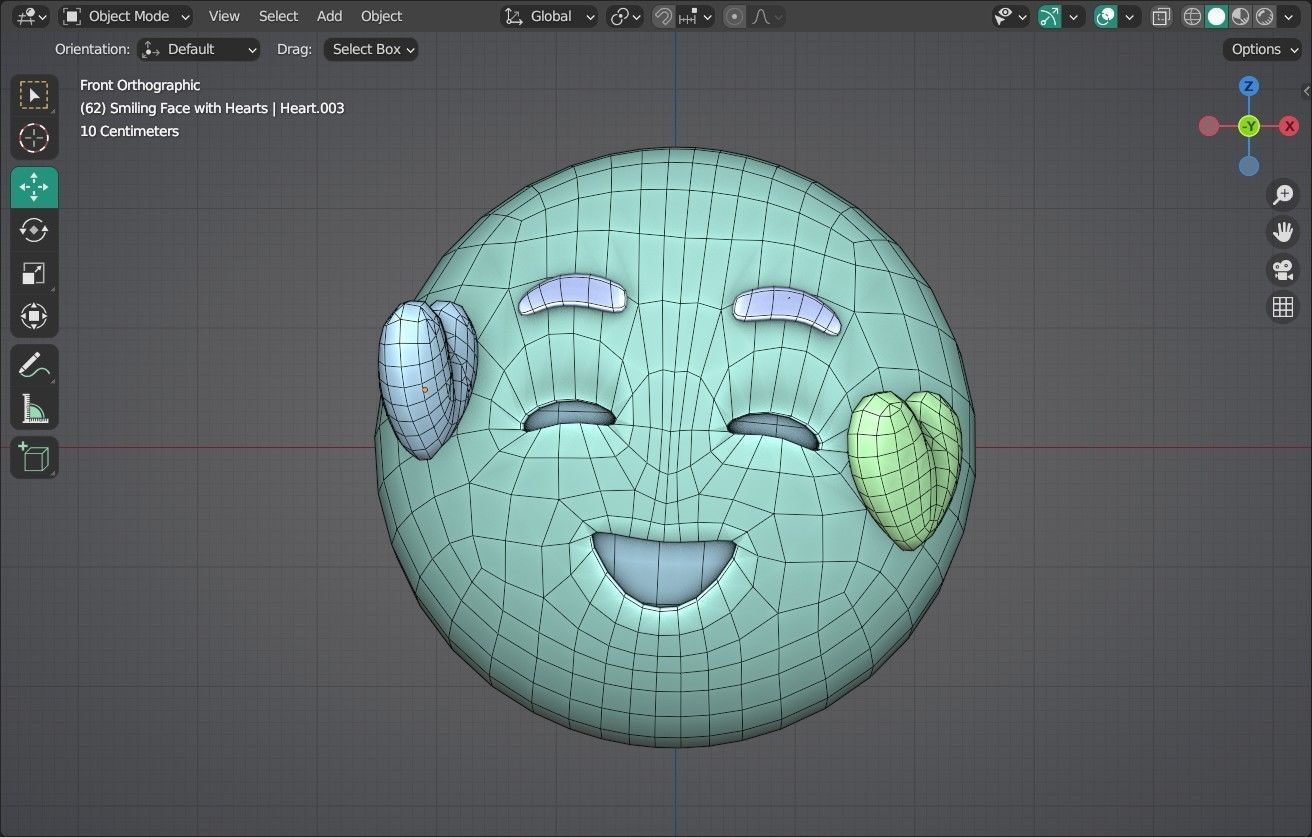Switch to solid viewport shading
Viewport: 1312px width, 837px height.
click(1216, 16)
